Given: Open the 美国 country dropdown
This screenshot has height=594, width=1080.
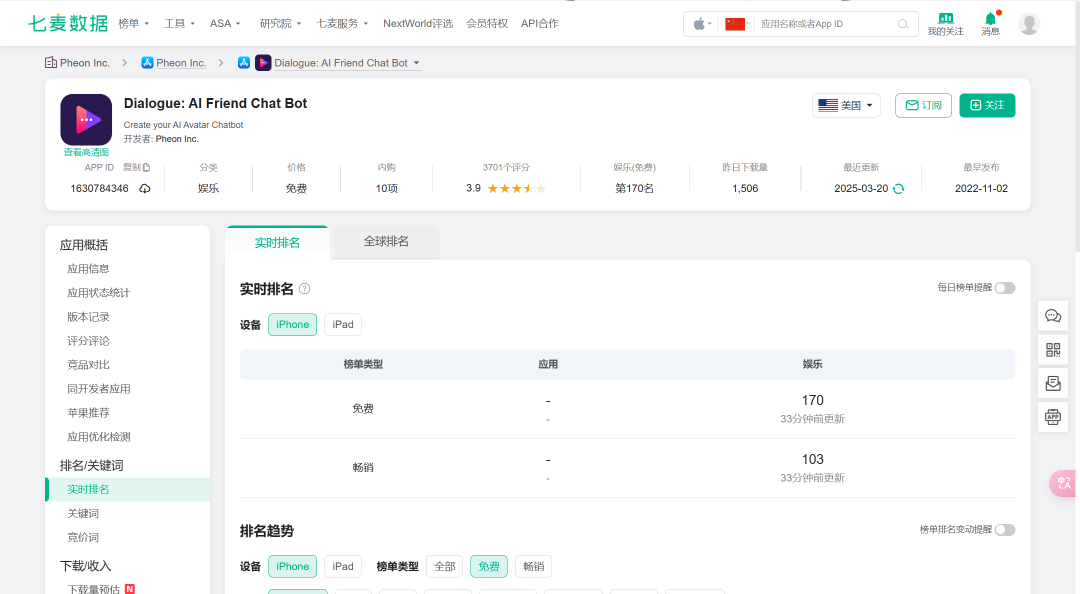Looking at the screenshot, I should coord(846,105).
